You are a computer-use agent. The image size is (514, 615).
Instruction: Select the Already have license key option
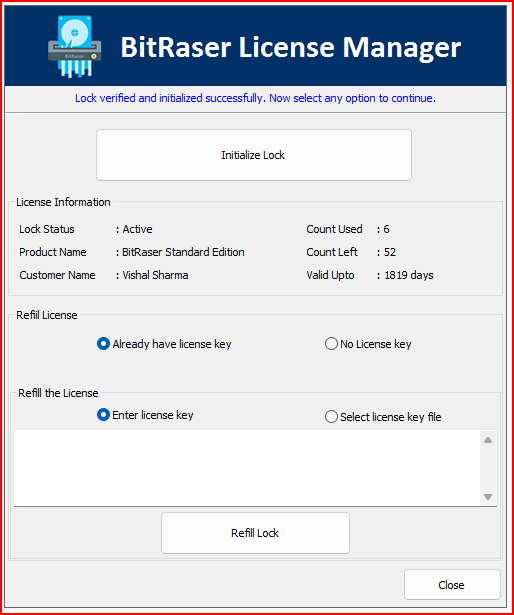[x=164, y=344]
